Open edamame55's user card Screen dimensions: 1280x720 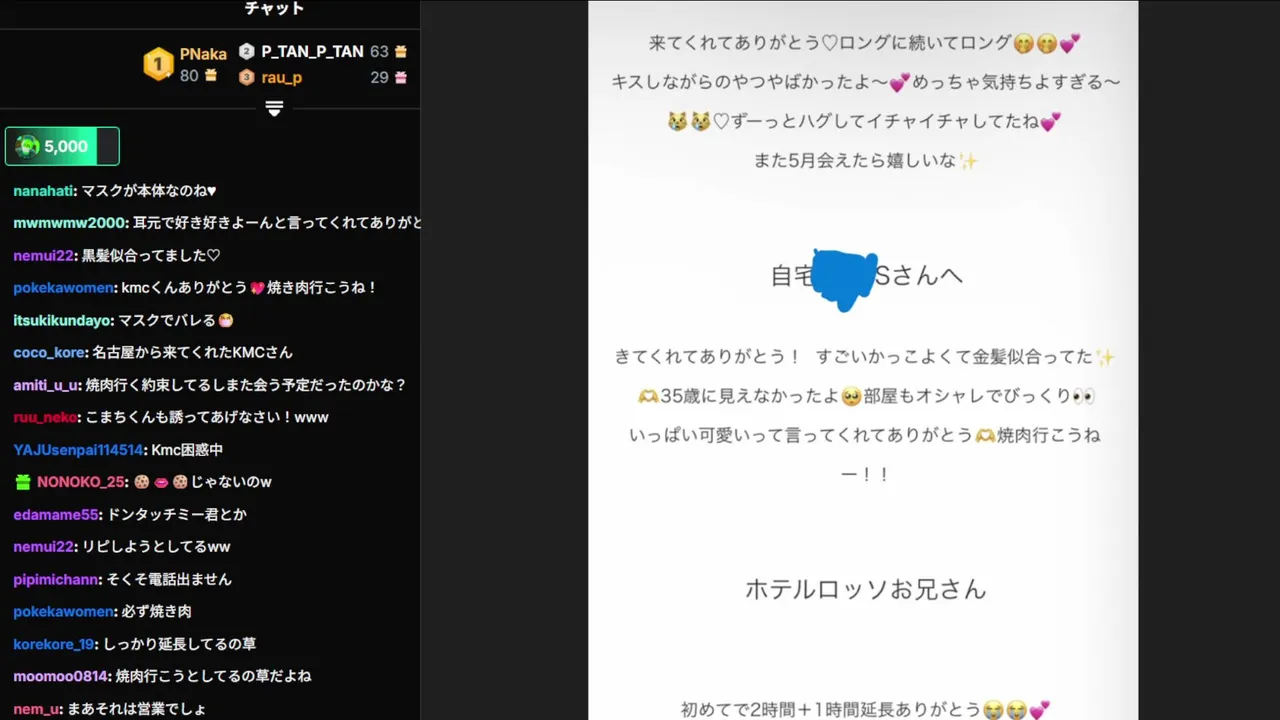click(x=56, y=514)
